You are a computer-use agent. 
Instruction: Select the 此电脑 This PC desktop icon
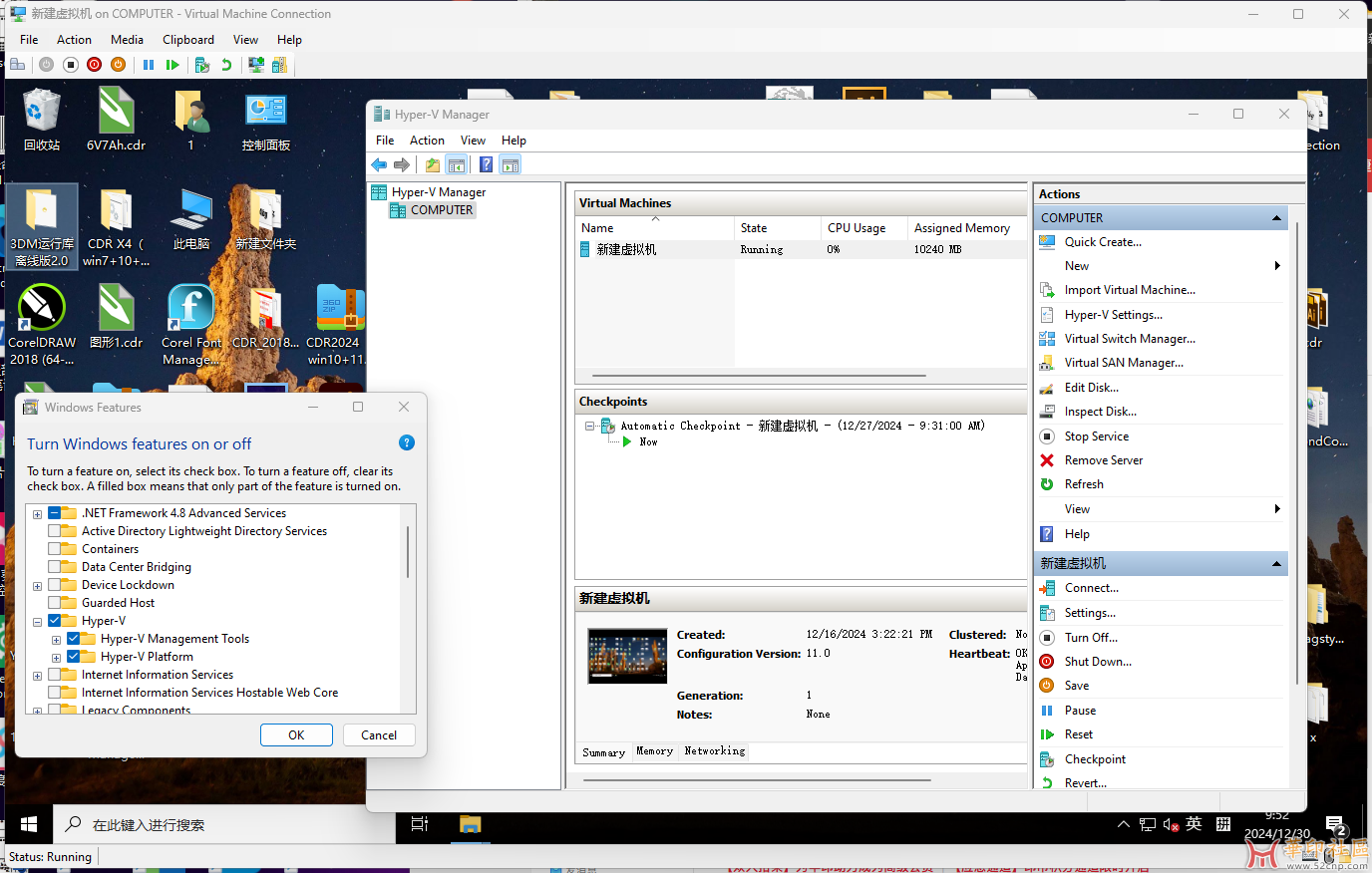tap(191, 219)
